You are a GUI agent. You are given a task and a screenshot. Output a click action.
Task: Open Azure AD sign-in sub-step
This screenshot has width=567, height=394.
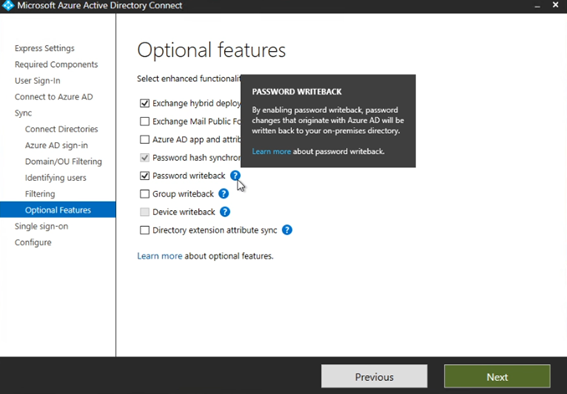[56, 145]
